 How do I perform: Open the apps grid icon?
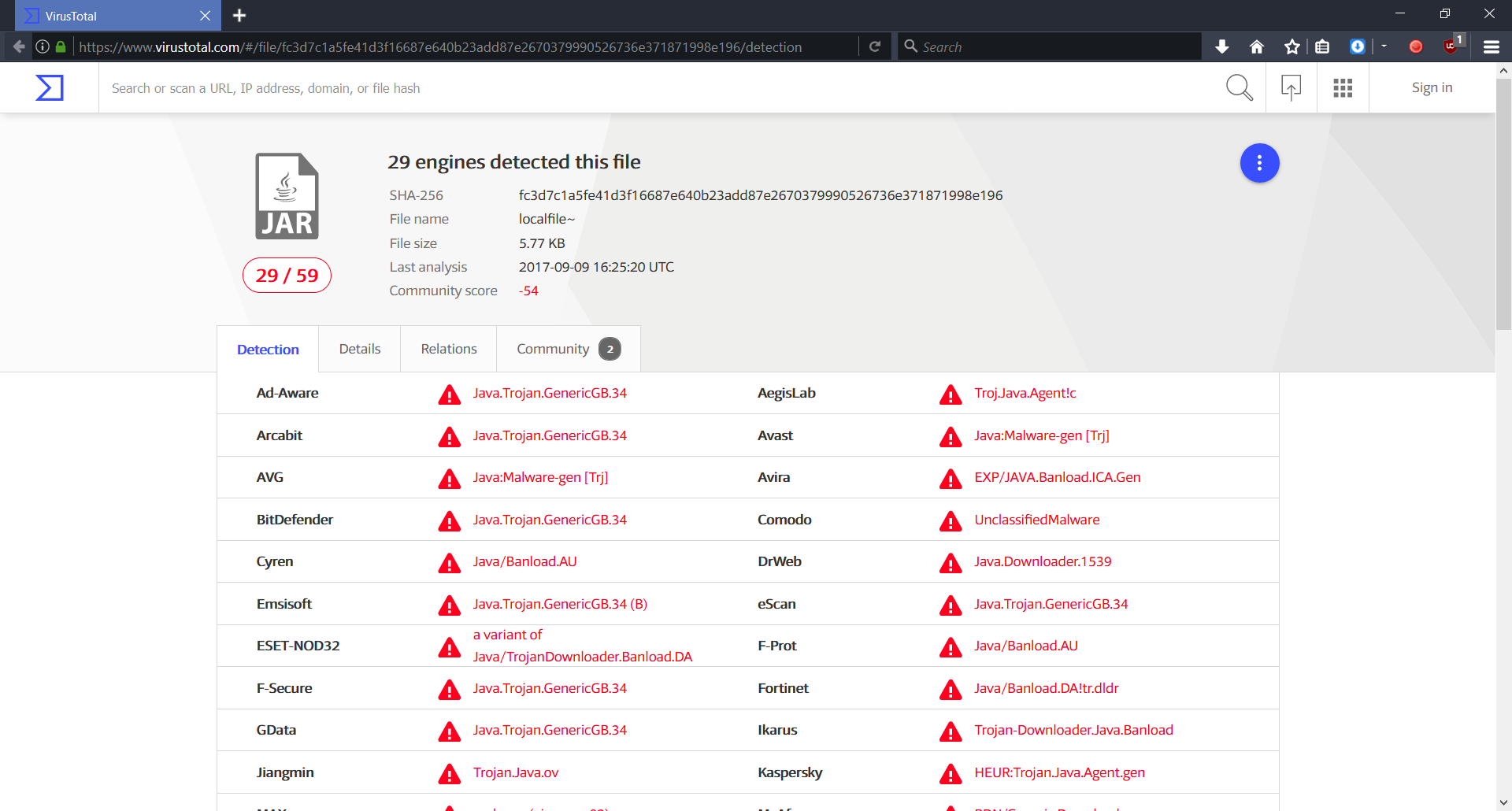(x=1343, y=87)
